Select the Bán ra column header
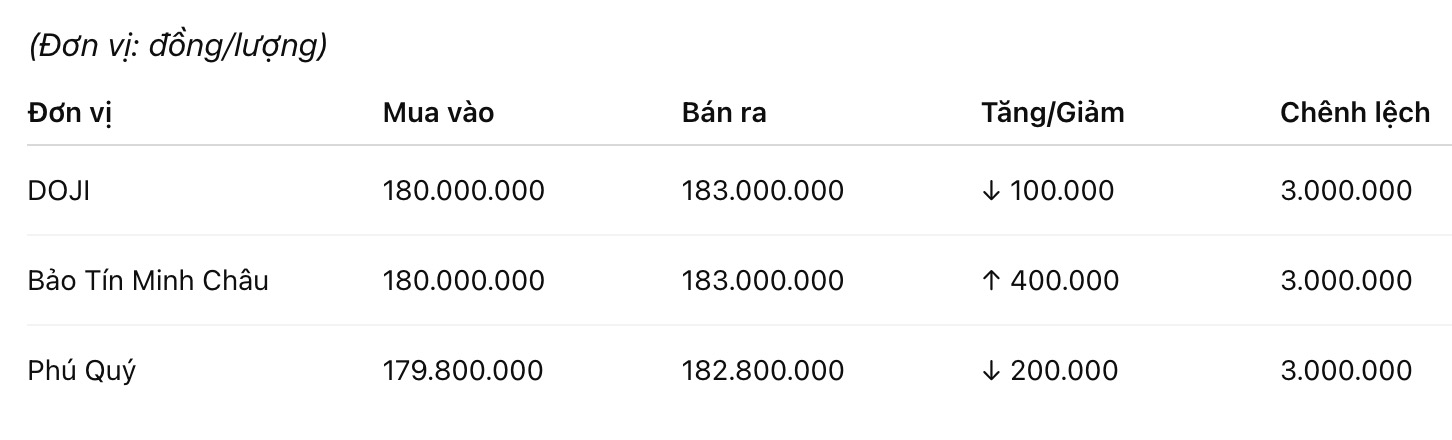The image size is (1452, 440). point(724,113)
